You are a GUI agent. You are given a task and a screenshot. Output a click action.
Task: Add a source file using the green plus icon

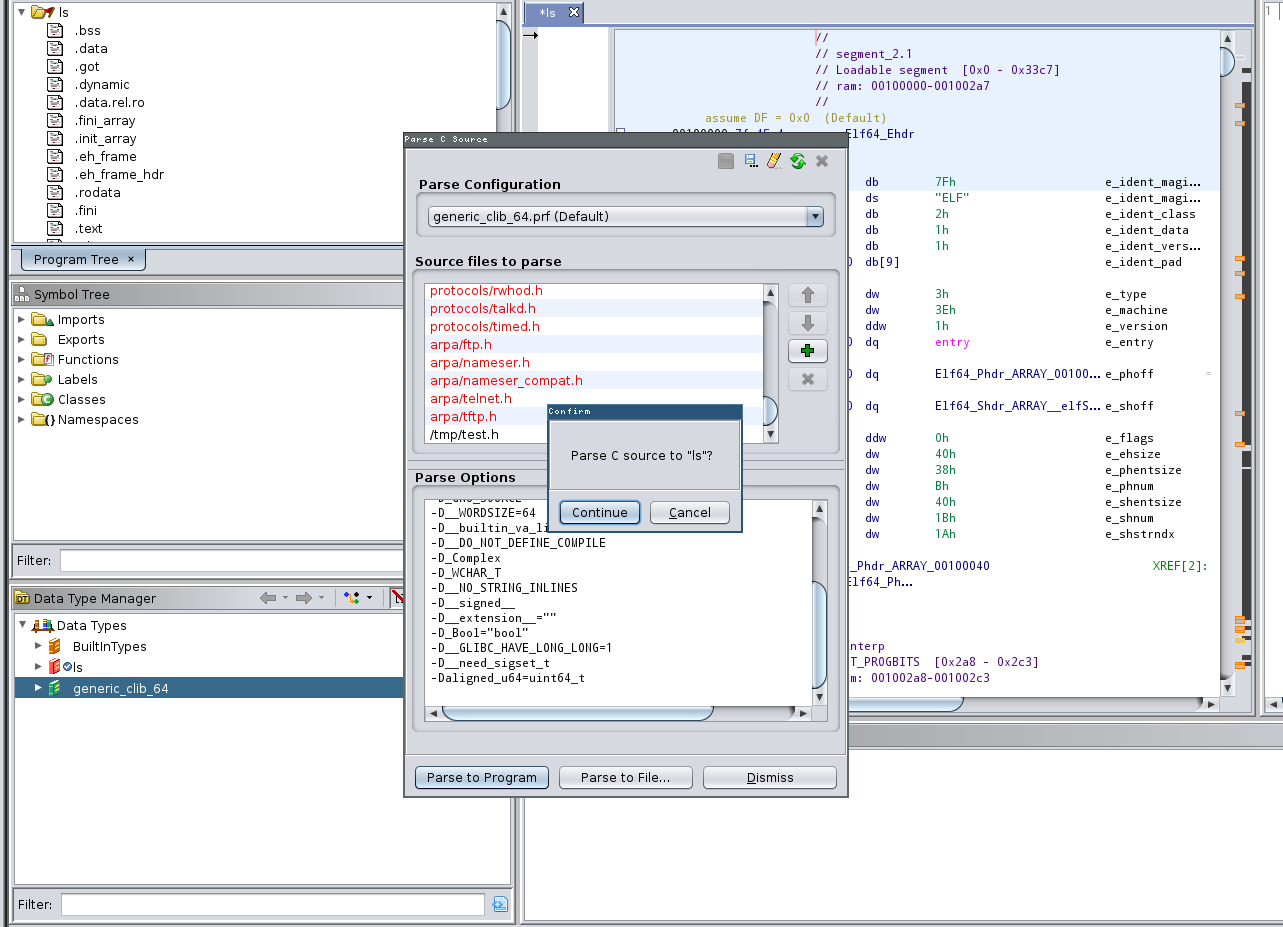click(x=807, y=351)
